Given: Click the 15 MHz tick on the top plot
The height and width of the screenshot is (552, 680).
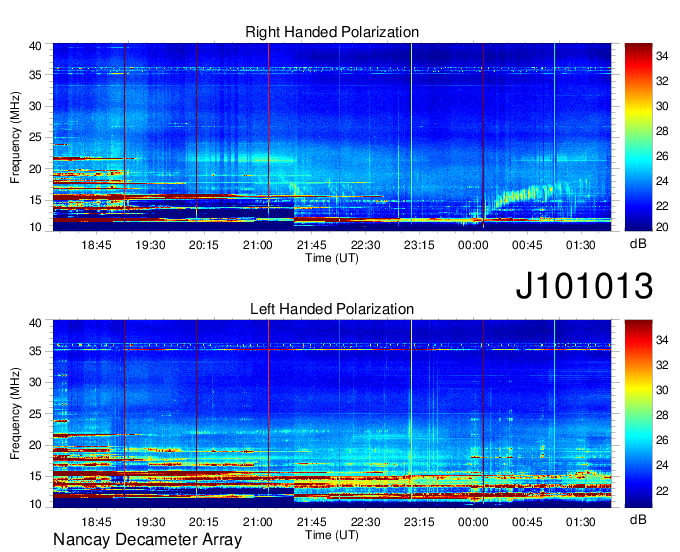Looking at the screenshot, I should (35, 200).
